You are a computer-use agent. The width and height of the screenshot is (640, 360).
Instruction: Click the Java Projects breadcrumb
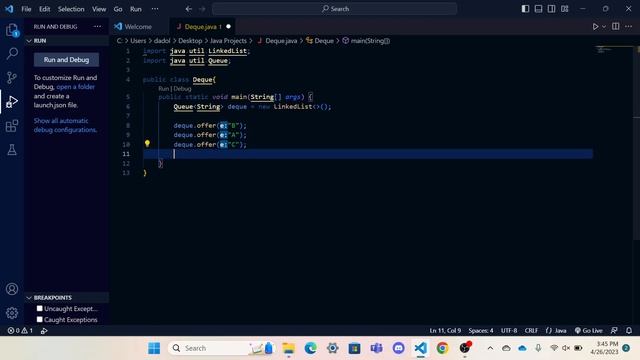(x=228, y=41)
